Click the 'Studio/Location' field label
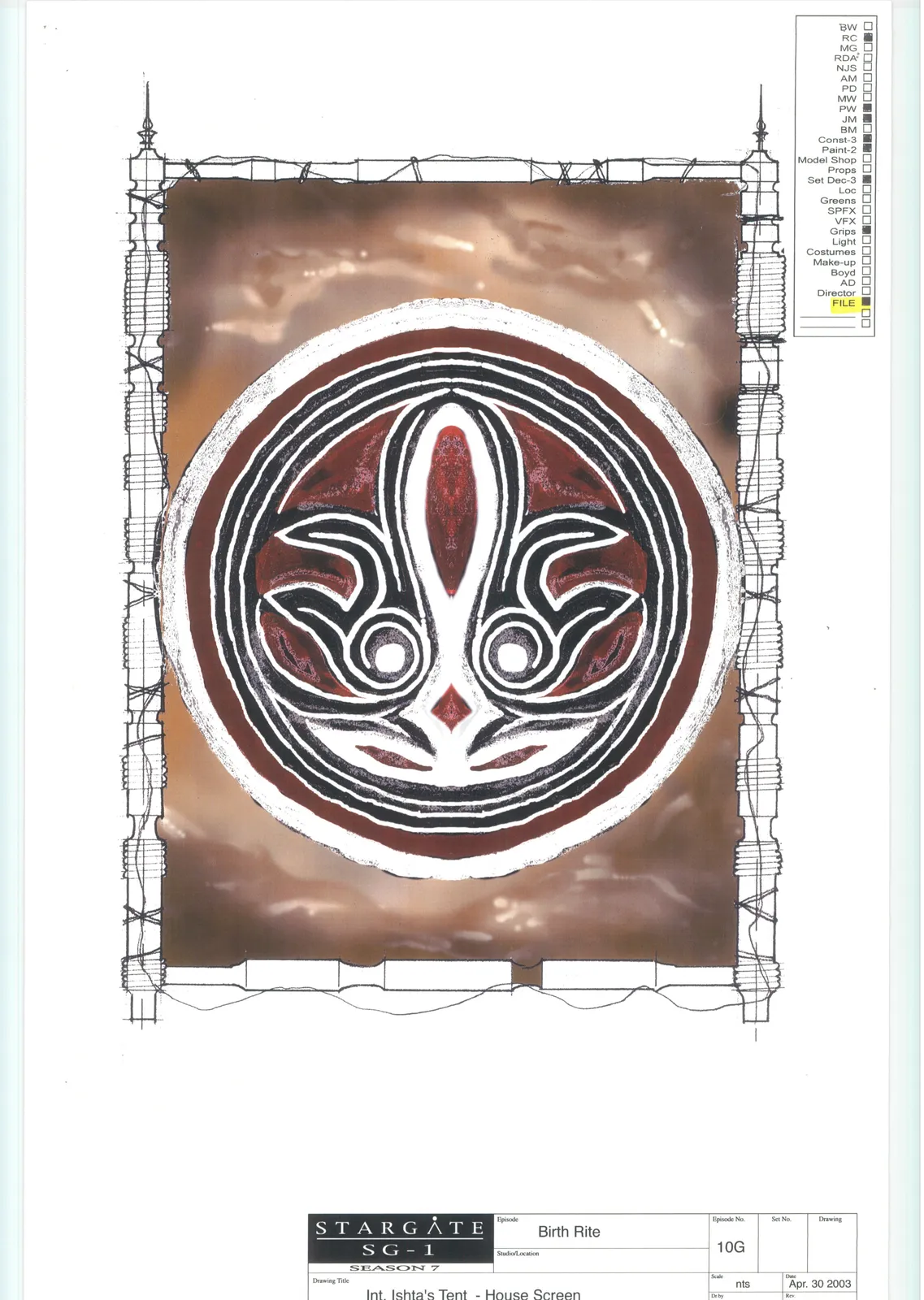Viewport: 924px width, 1300px height. point(518,1254)
